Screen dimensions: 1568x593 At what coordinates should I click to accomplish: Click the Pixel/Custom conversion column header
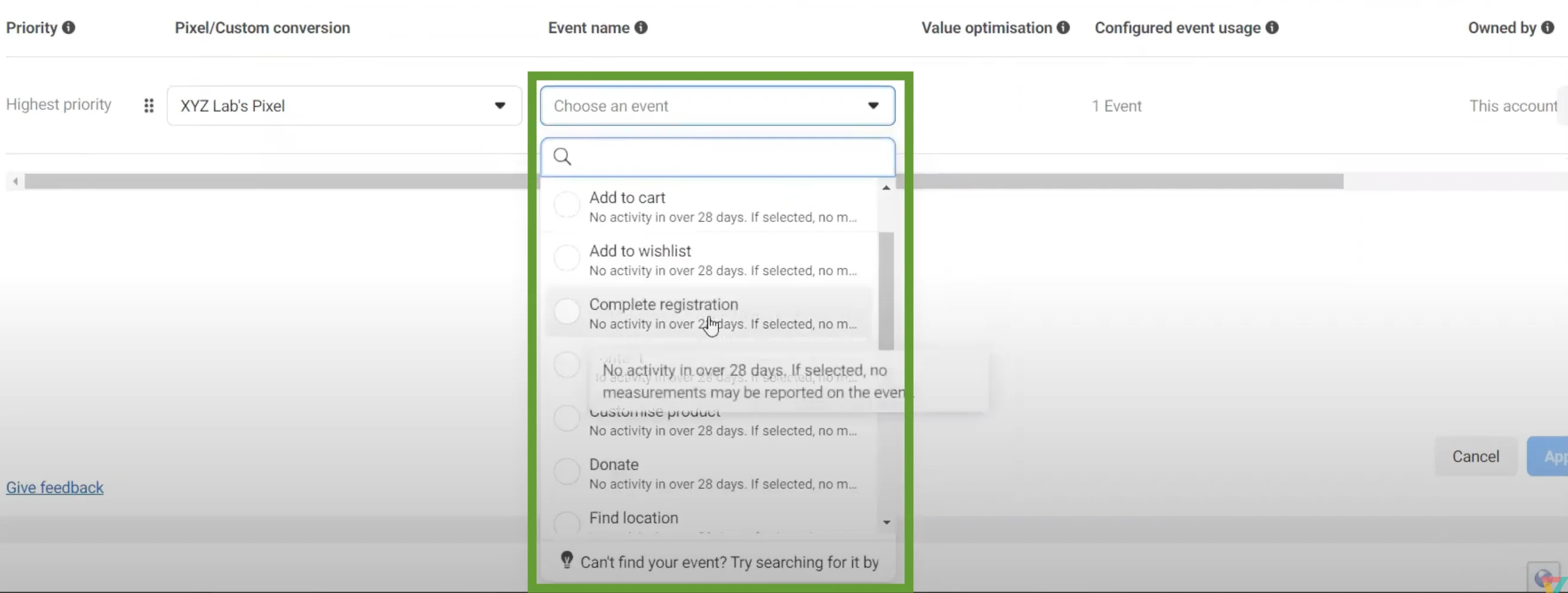pyautogui.click(x=263, y=28)
